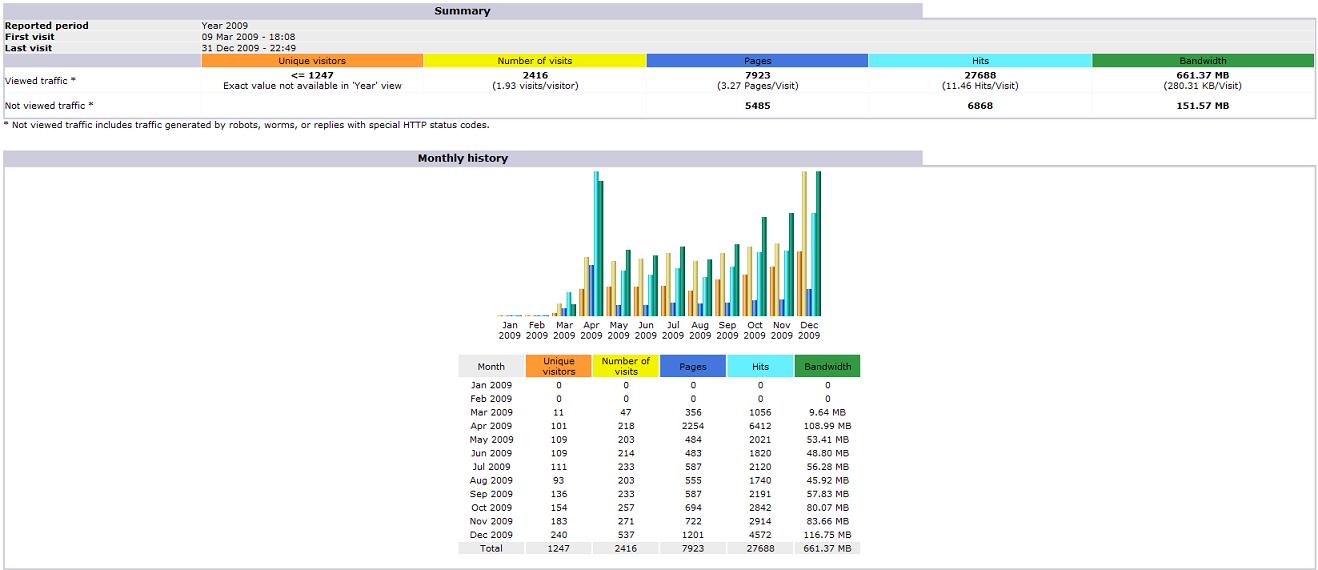Click not viewed bandwidth '151.57 MB'
Screen dimensions: 1318x570
[x=1203, y=105]
